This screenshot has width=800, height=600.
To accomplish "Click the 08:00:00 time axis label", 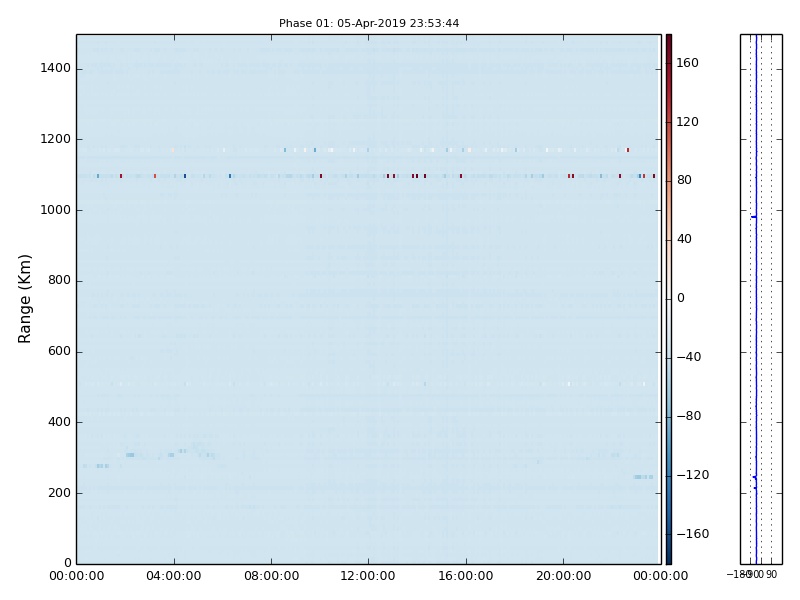I will [x=271, y=577].
